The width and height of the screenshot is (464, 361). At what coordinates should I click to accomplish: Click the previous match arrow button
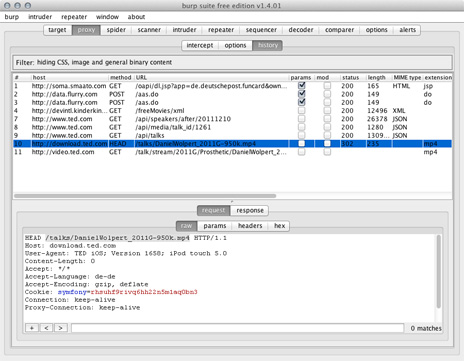tap(46, 328)
